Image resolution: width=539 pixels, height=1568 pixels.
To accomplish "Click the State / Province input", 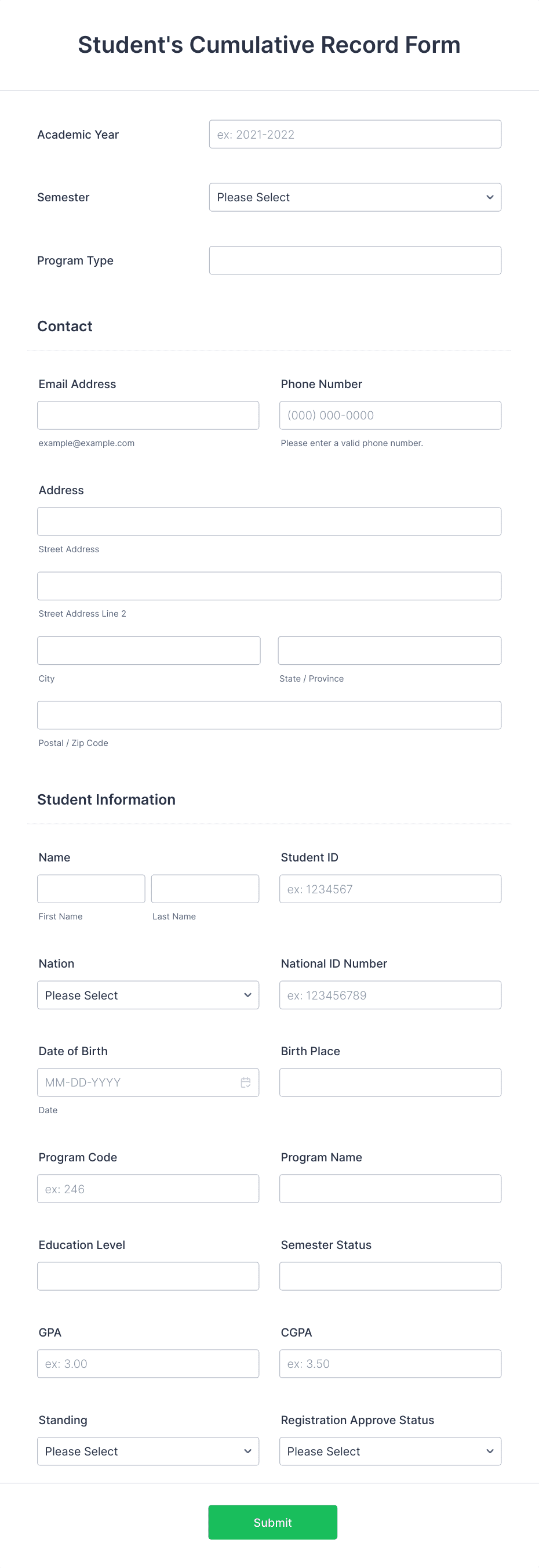I will tap(389, 650).
